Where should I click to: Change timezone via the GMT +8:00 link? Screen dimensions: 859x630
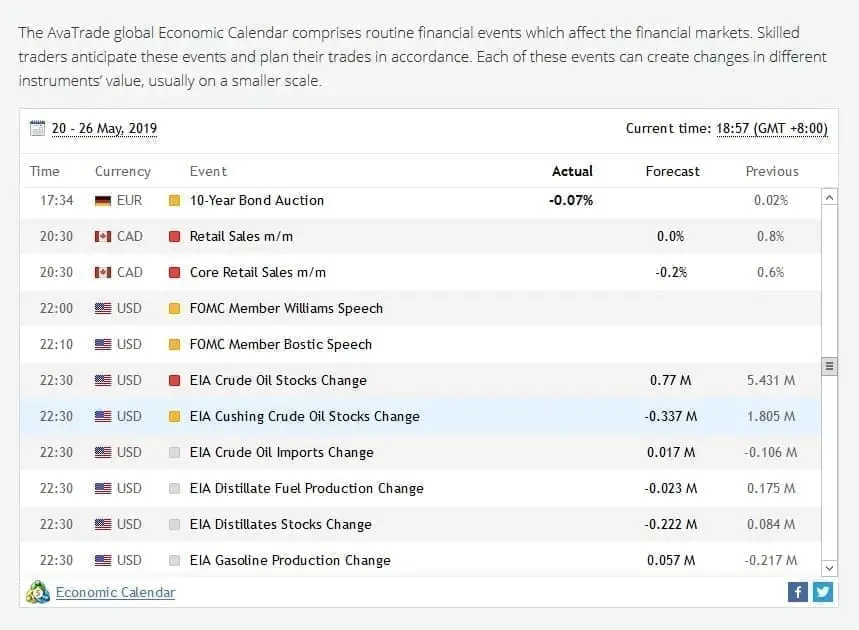click(x=775, y=128)
